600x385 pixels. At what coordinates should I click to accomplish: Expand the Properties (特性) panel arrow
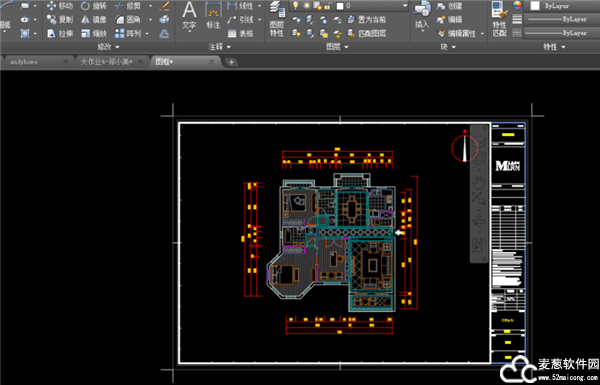(x=563, y=47)
